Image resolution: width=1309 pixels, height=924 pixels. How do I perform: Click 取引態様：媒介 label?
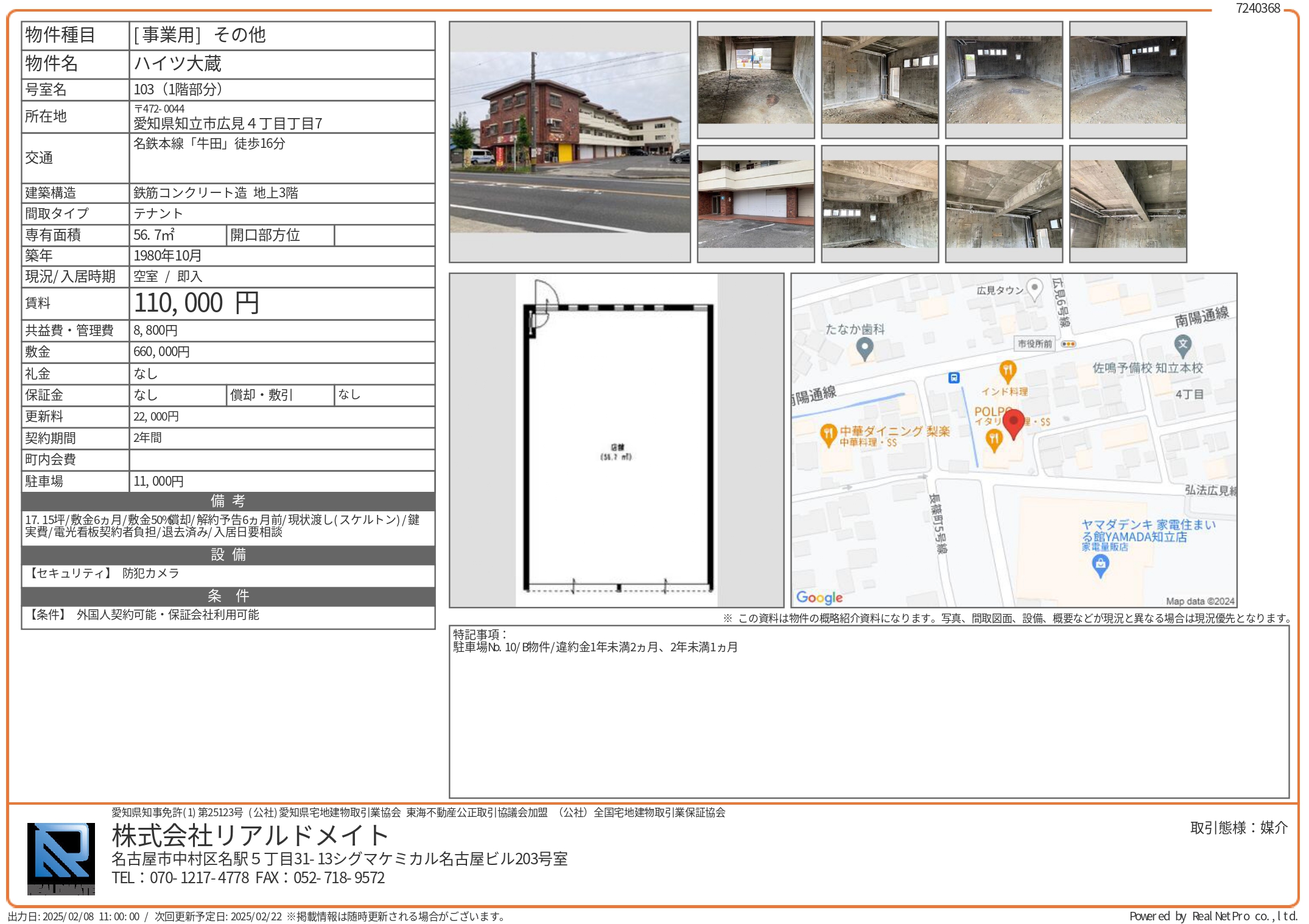pyautogui.click(x=1239, y=828)
